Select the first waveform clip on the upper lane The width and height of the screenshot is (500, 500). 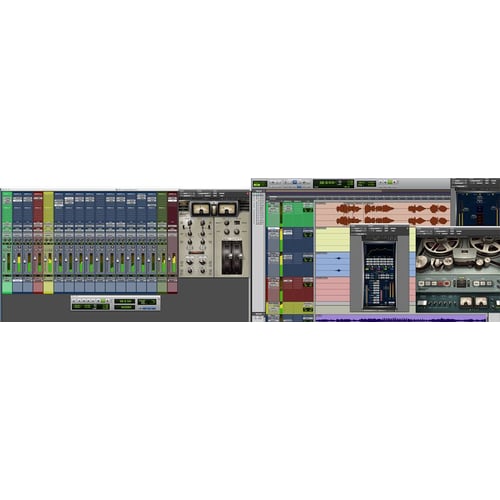point(349,209)
